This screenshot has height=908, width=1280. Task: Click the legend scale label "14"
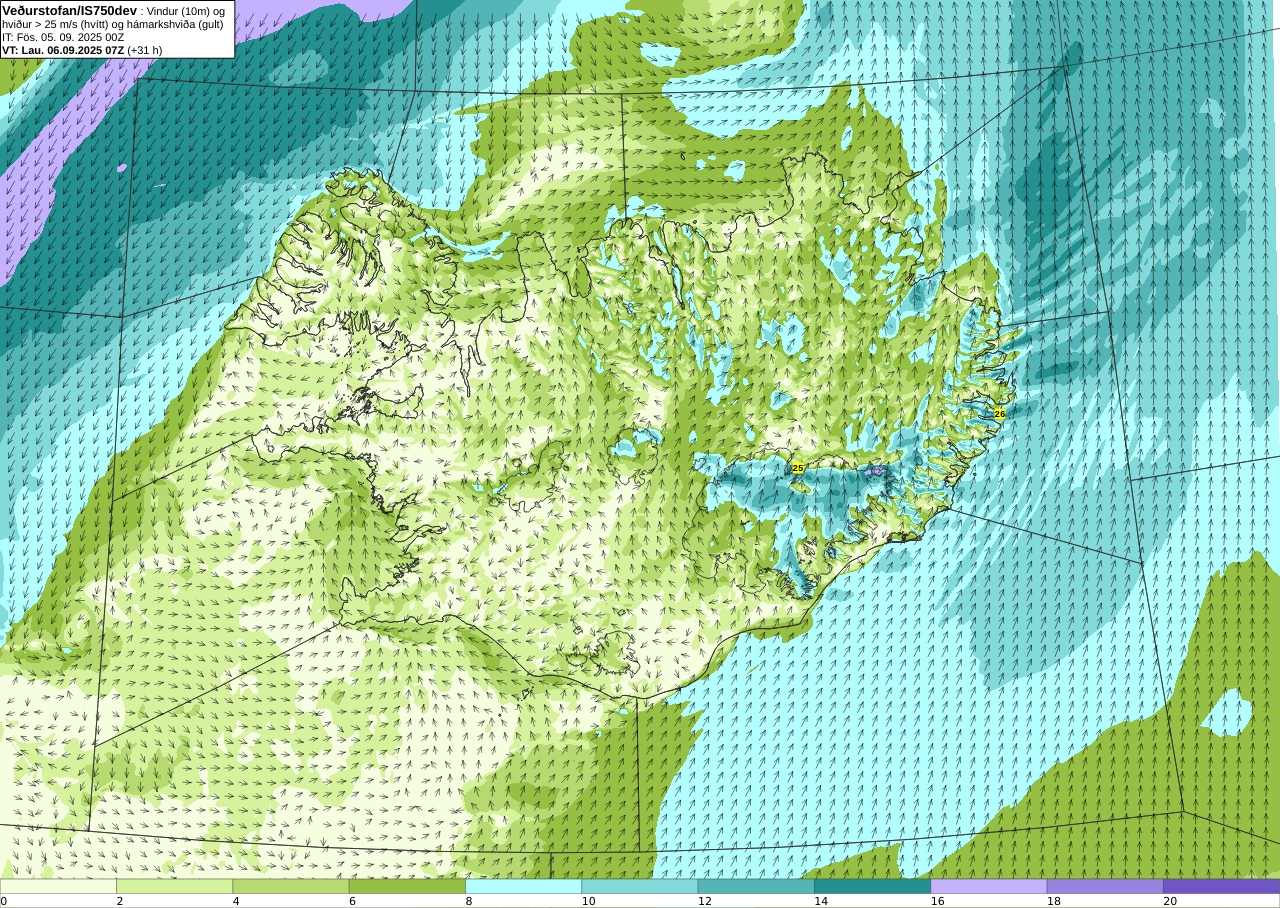[821, 901]
